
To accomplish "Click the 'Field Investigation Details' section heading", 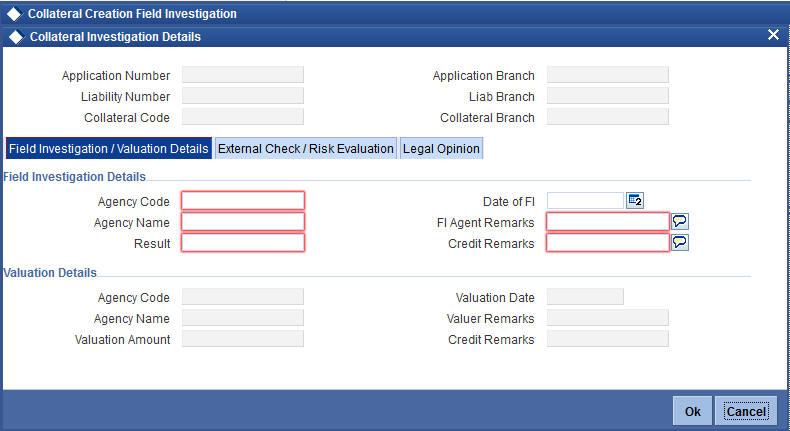I will tap(75, 177).
